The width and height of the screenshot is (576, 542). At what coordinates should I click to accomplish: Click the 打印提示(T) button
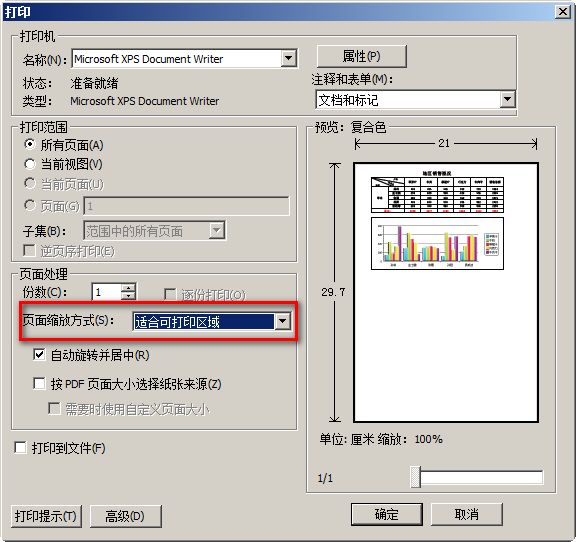pos(46,516)
